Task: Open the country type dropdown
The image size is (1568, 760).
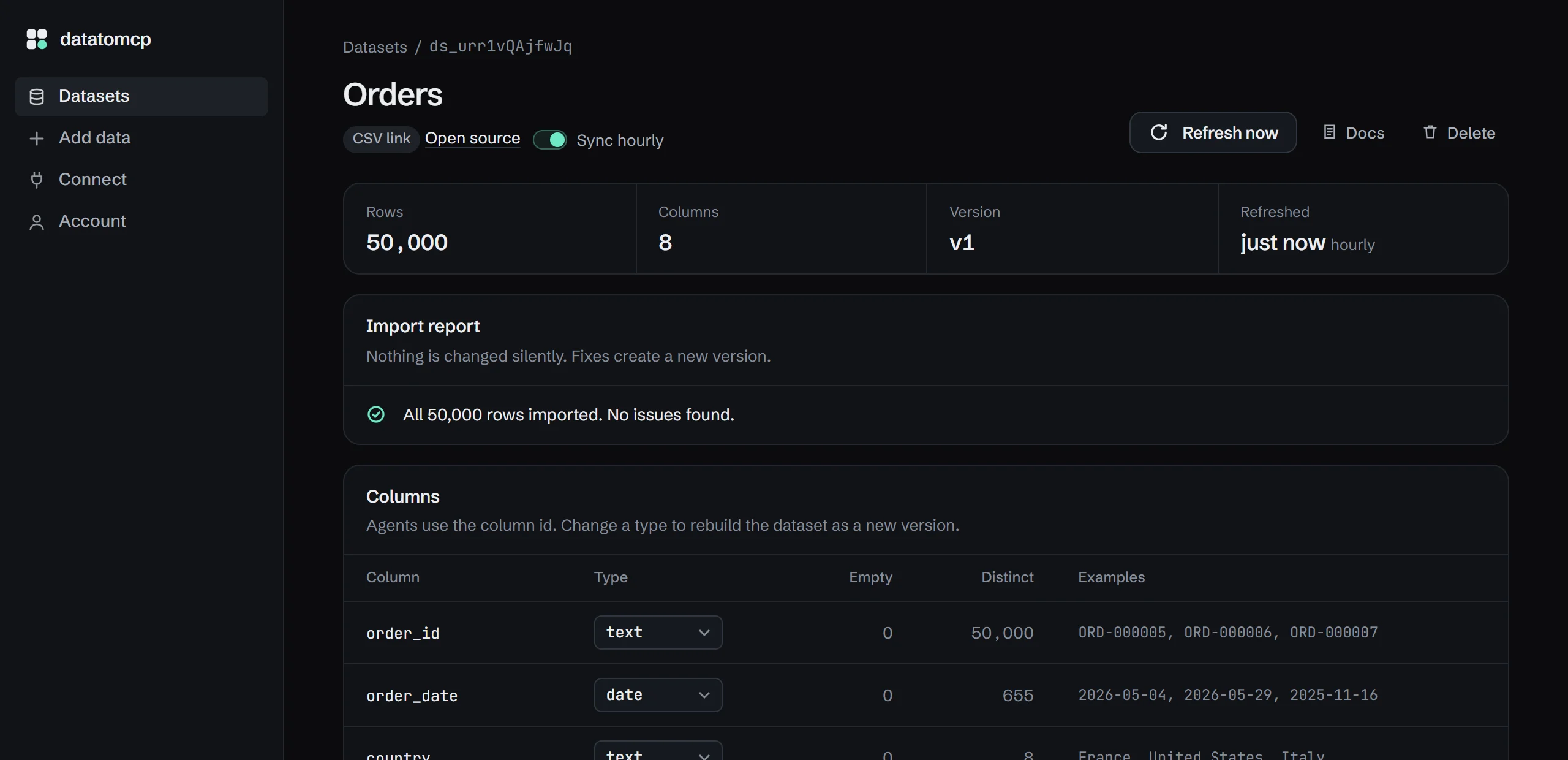Action: [658, 751]
